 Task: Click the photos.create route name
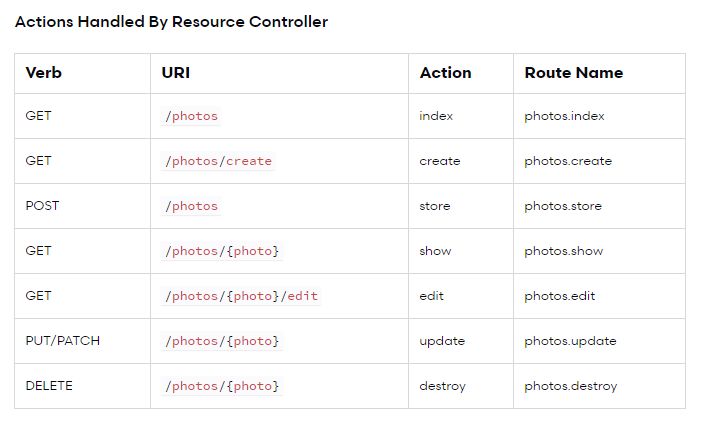point(567,161)
